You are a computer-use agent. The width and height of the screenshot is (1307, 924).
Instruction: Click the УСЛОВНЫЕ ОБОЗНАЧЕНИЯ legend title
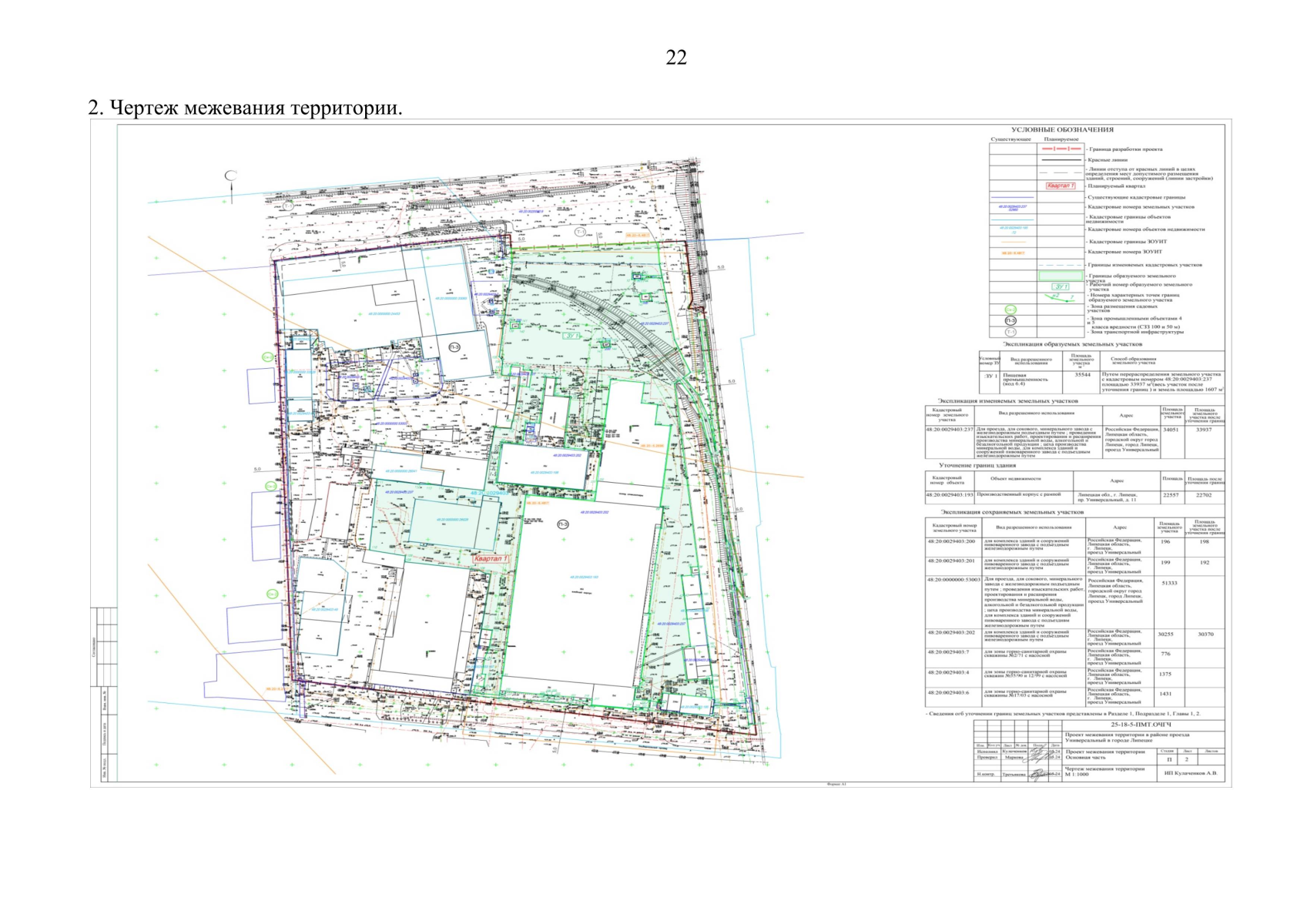[x=1062, y=130]
